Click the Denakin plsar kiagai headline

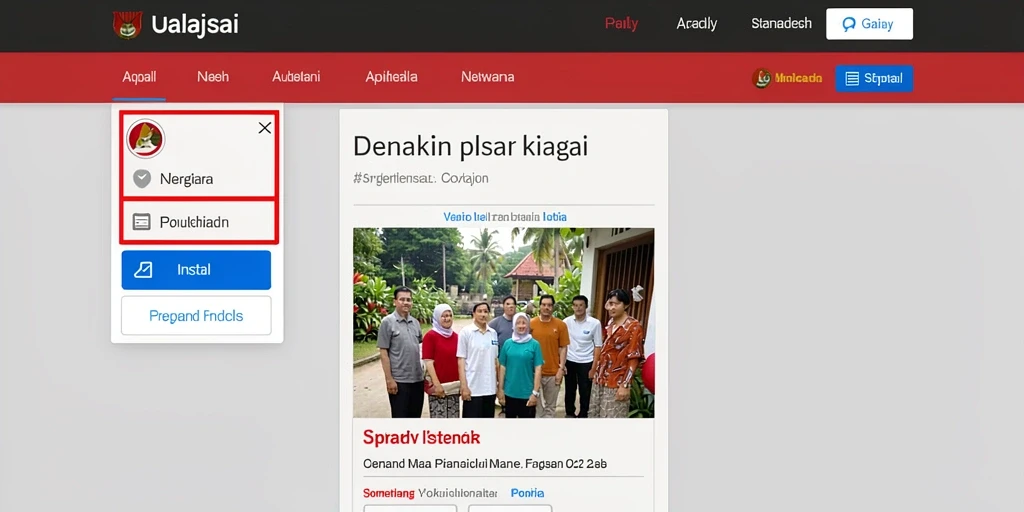click(471, 146)
